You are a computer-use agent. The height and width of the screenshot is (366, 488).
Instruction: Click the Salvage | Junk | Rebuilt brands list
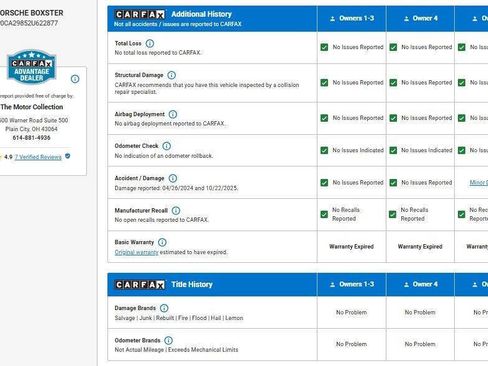click(179, 318)
